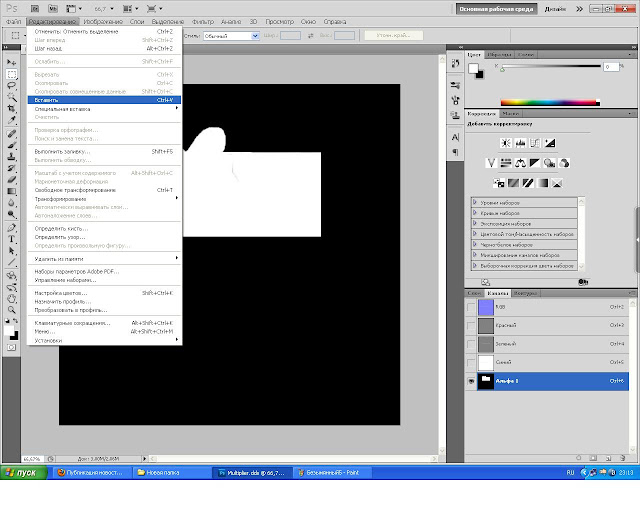Add a Curves adjustment
640x512 pixels.
pos(535,143)
